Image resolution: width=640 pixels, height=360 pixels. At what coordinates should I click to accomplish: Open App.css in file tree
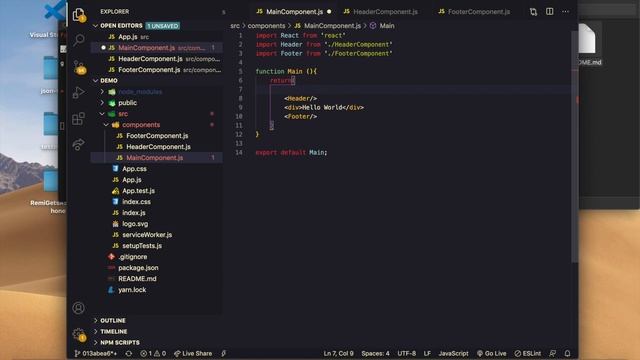tap(134, 169)
